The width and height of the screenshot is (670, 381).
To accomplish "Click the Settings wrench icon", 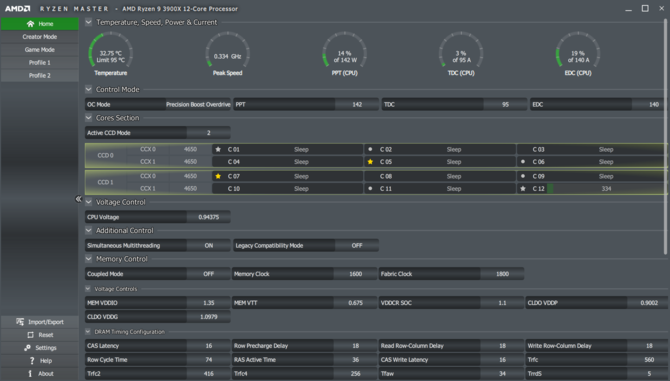I will point(27,348).
